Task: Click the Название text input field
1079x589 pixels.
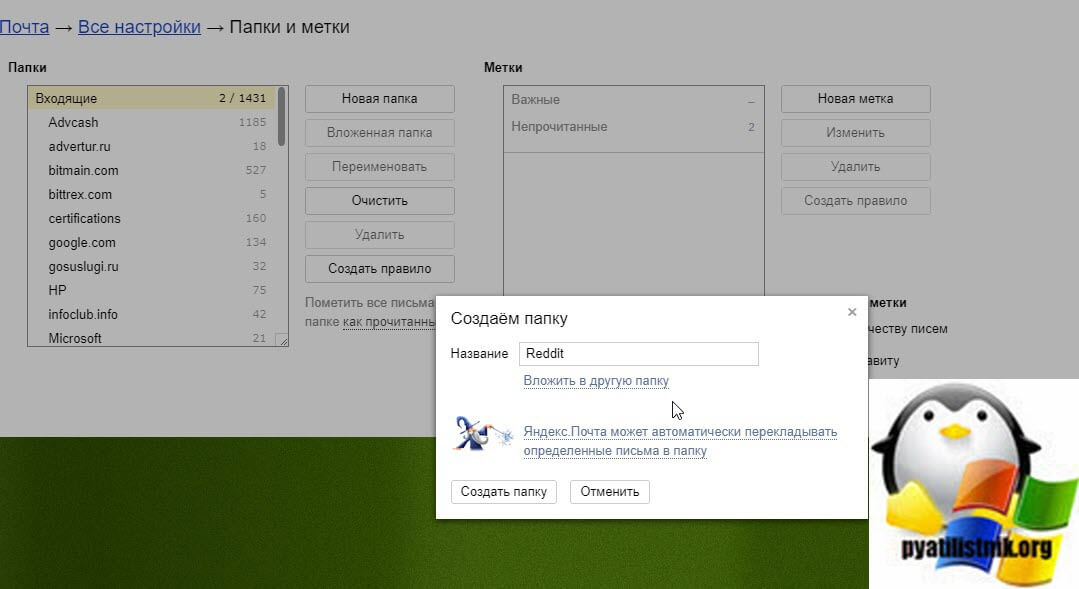Action: pyautogui.click(x=638, y=354)
